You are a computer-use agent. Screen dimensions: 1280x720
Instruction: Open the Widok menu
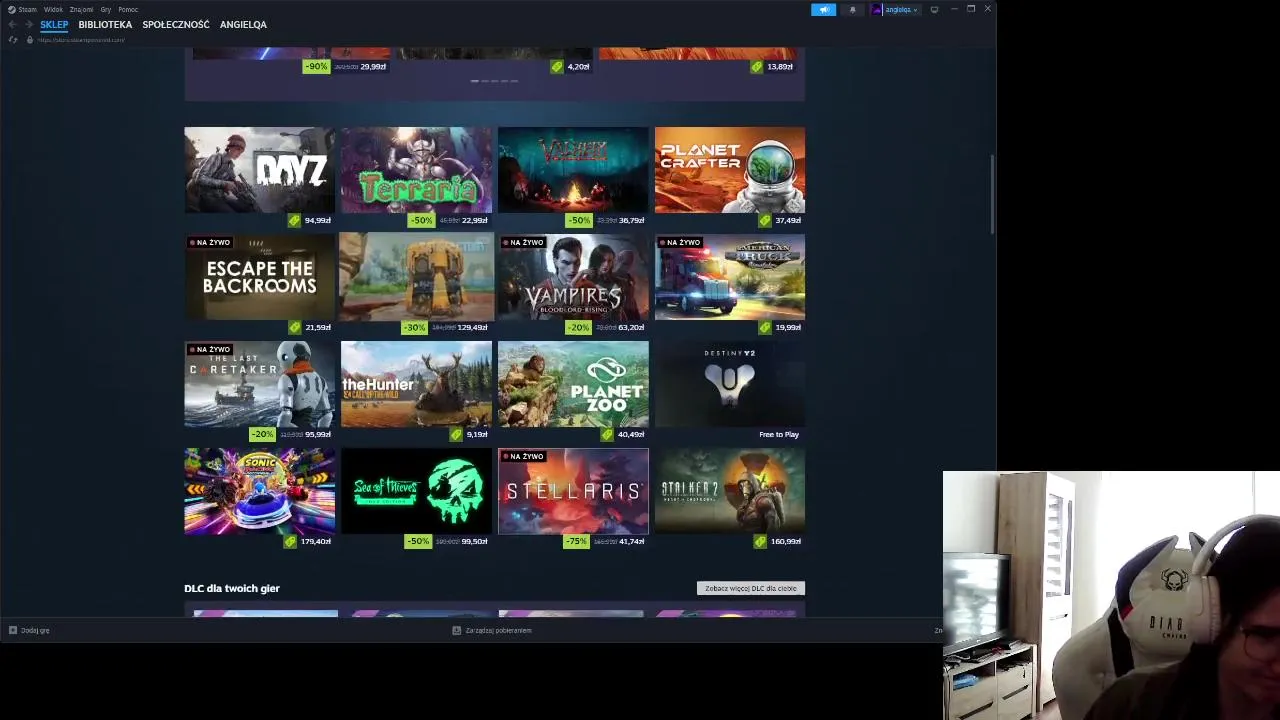pyautogui.click(x=53, y=9)
